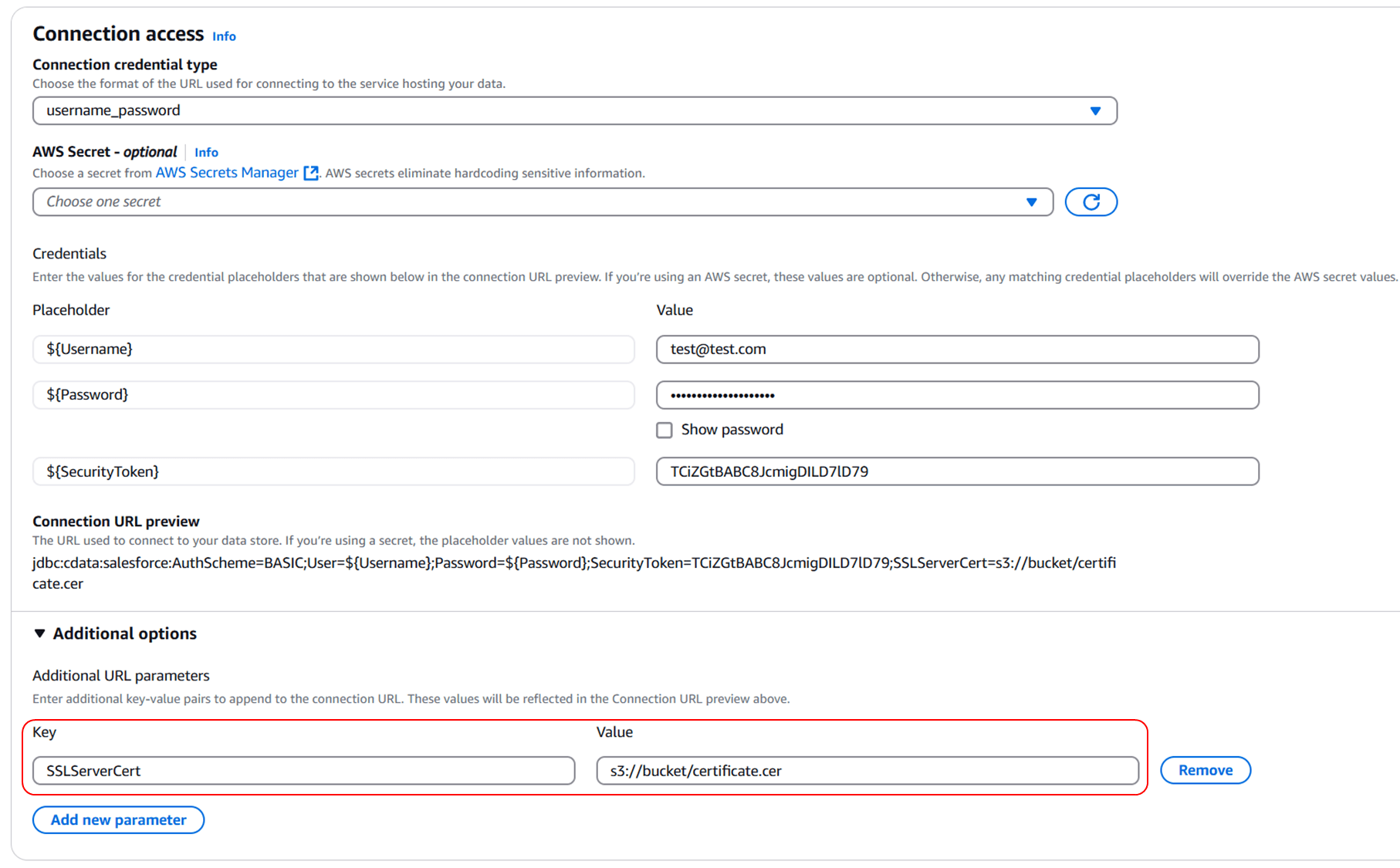This screenshot has height=868, width=1400.
Task: Click the ${Username} placeholder field
Action: (x=333, y=349)
